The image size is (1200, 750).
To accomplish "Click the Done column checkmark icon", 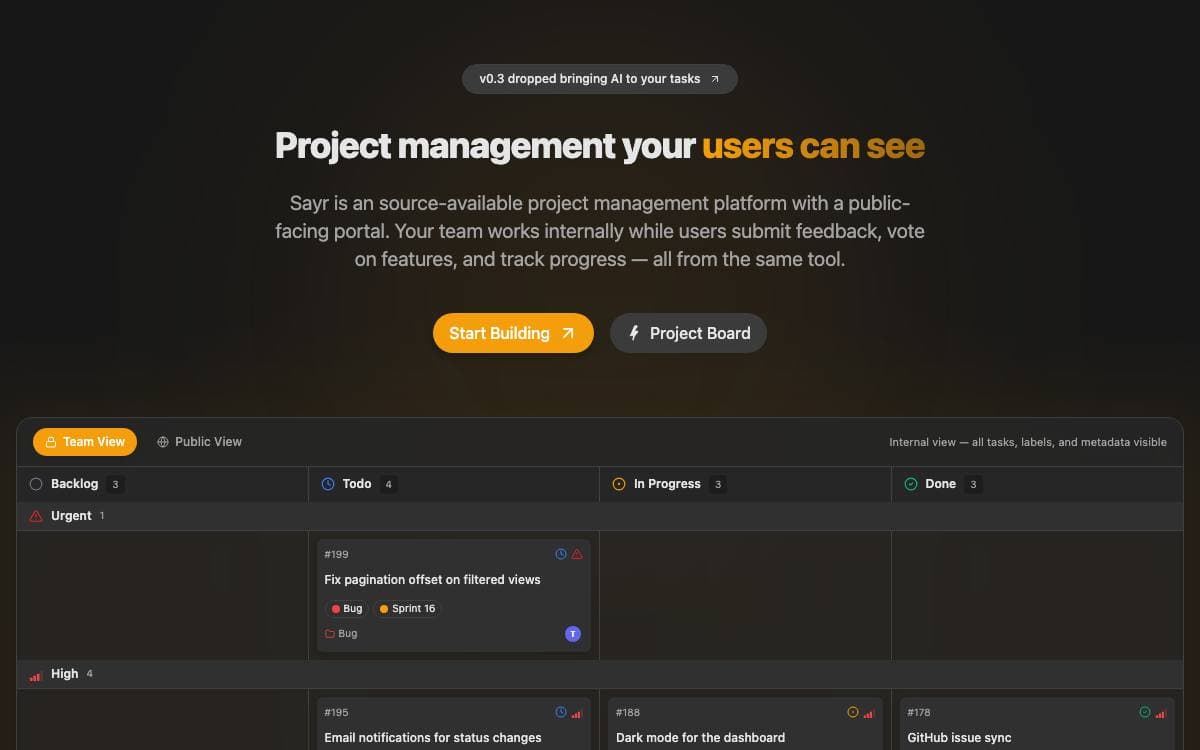I will [x=911, y=484].
